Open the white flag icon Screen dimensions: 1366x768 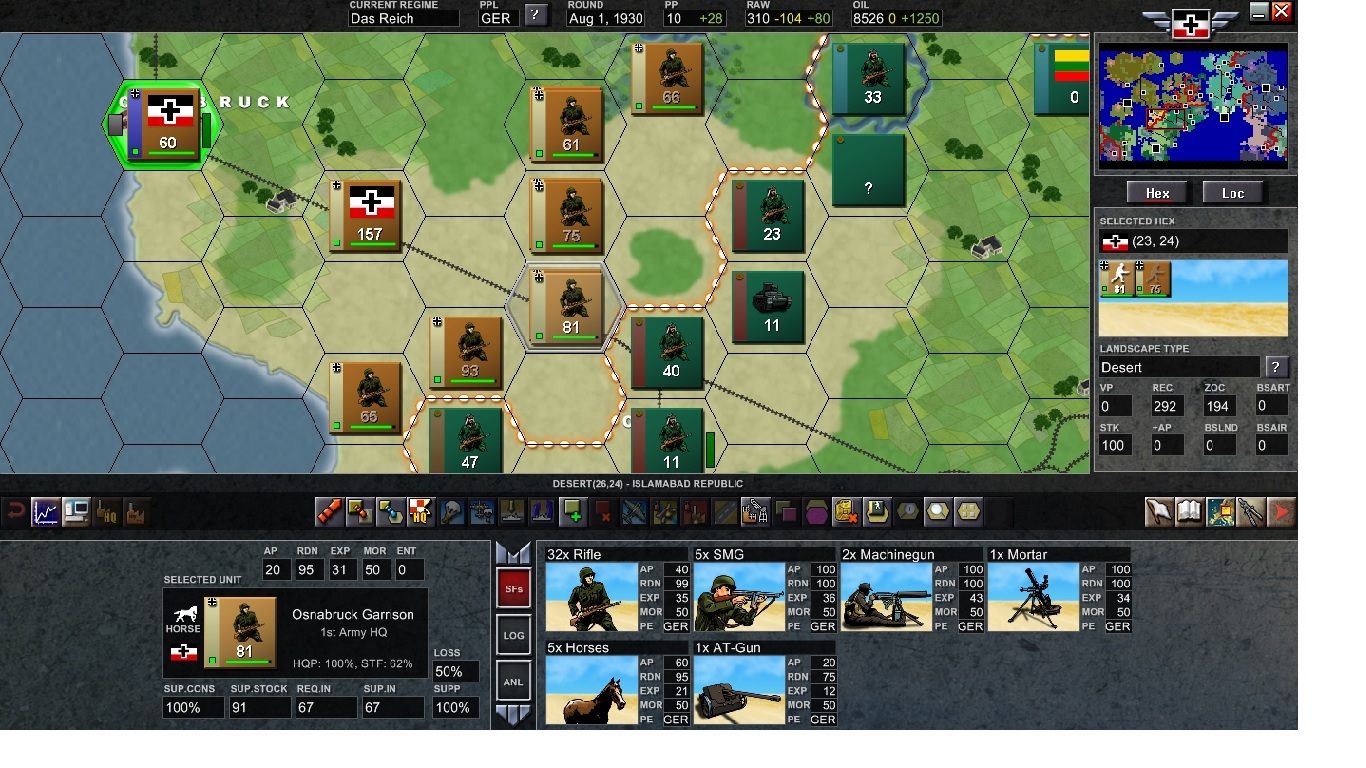1159,512
